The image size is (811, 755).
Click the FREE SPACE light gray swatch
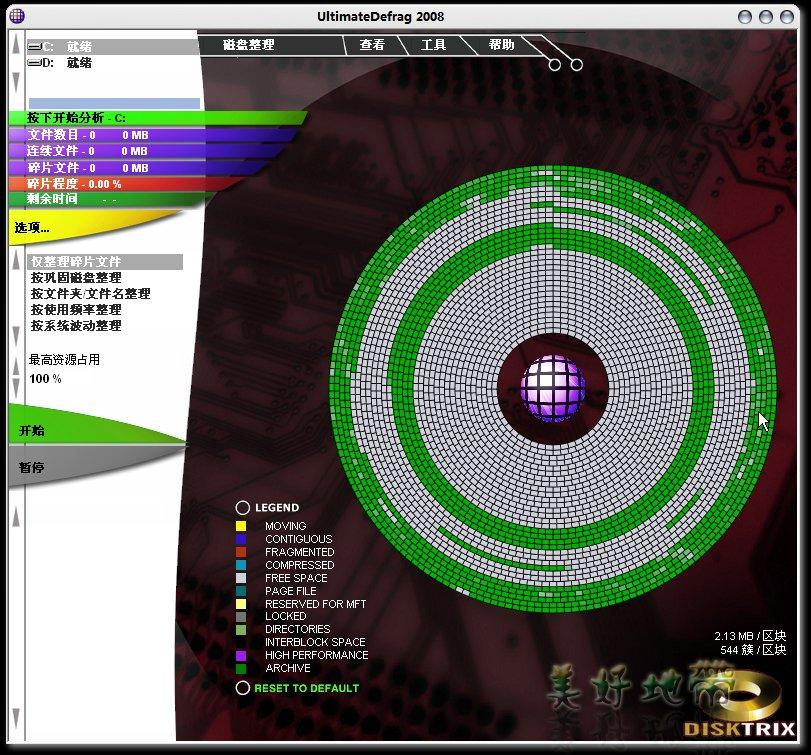click(x=241, y=578)
